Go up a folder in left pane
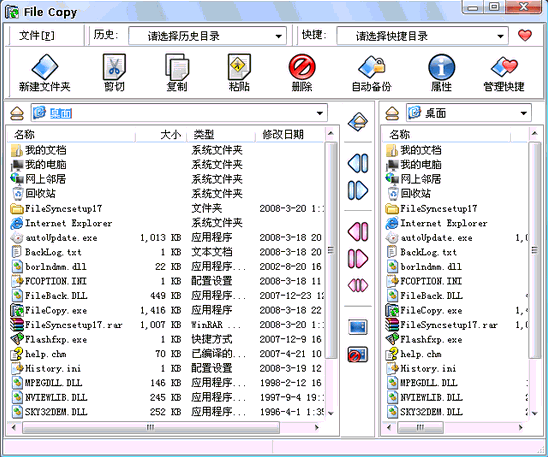Viewport: 548px width, 457px height. click(x=17, y=113)
